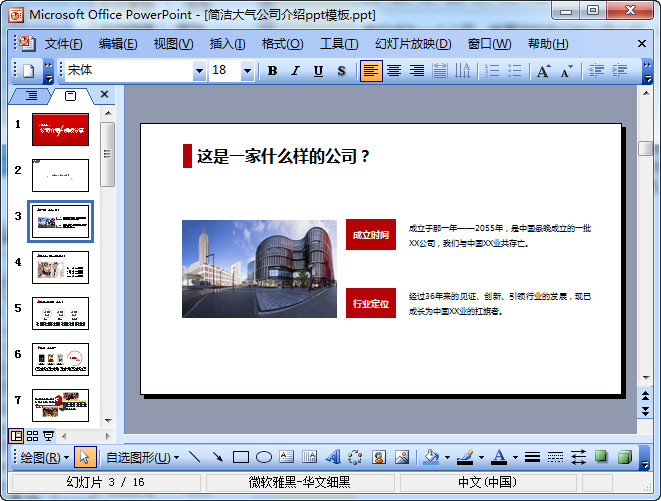Toggle Underline formatting
Image resolution: width=661 pixels, height=501 pixels.
[x=318, y=70]
